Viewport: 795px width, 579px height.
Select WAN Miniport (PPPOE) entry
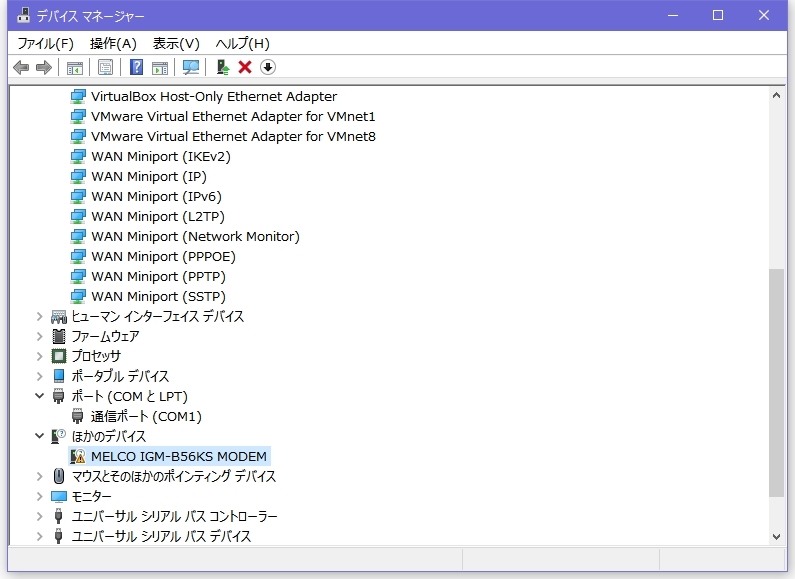tap(163, 257)
